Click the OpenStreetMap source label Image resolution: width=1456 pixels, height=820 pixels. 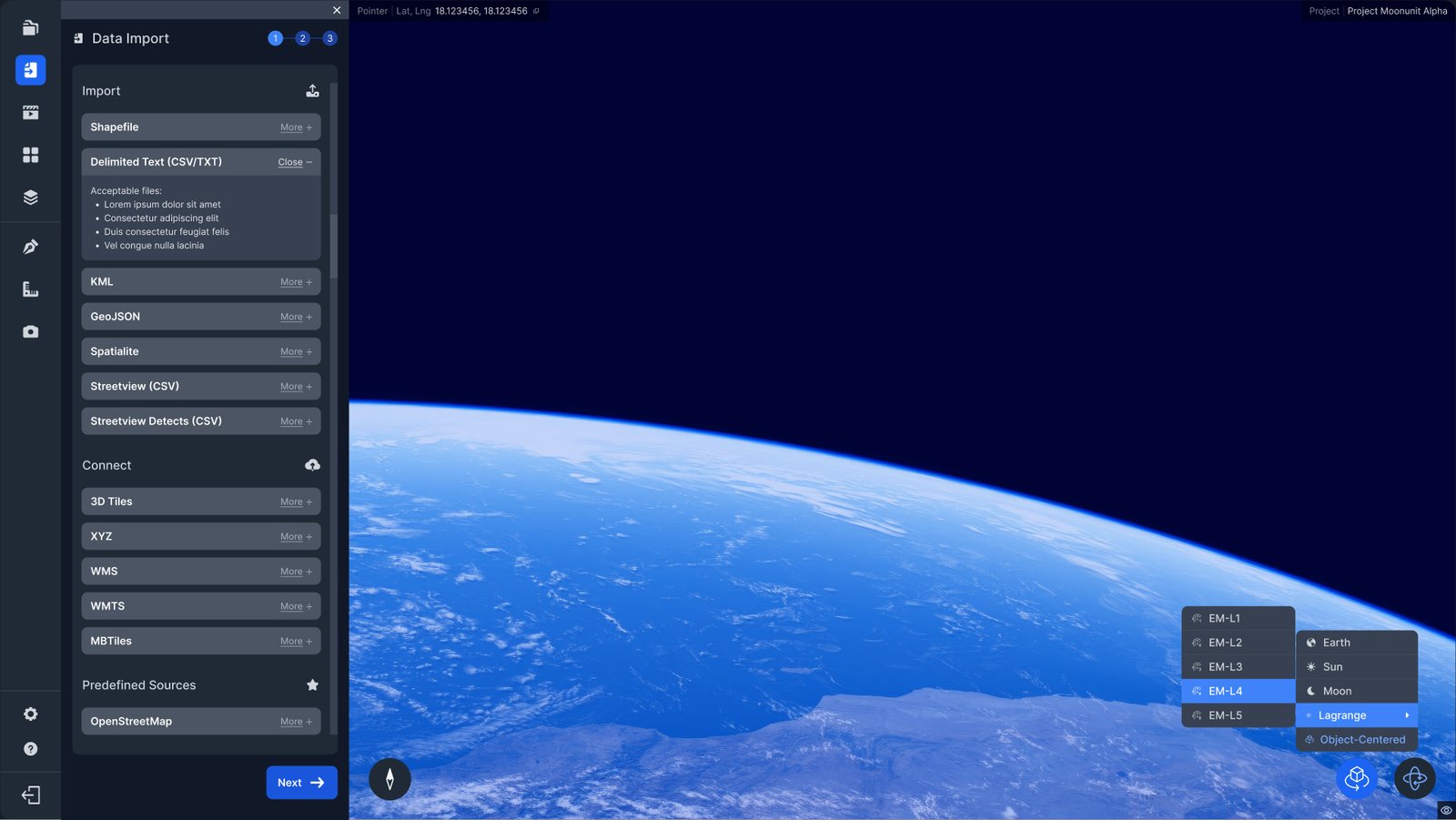click(x=131, y=722)
